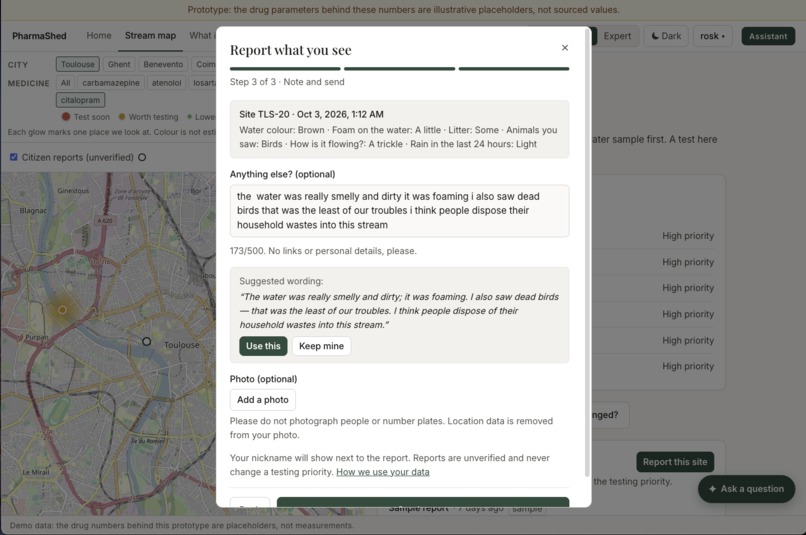Open the Ask a question sparkle chat

pos(746,489)
